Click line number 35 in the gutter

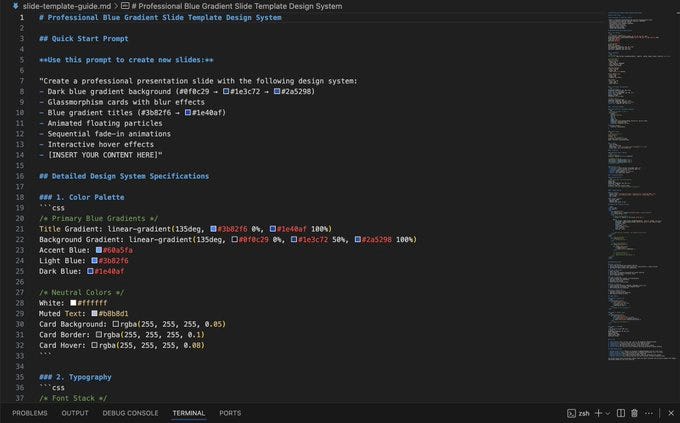20,377
